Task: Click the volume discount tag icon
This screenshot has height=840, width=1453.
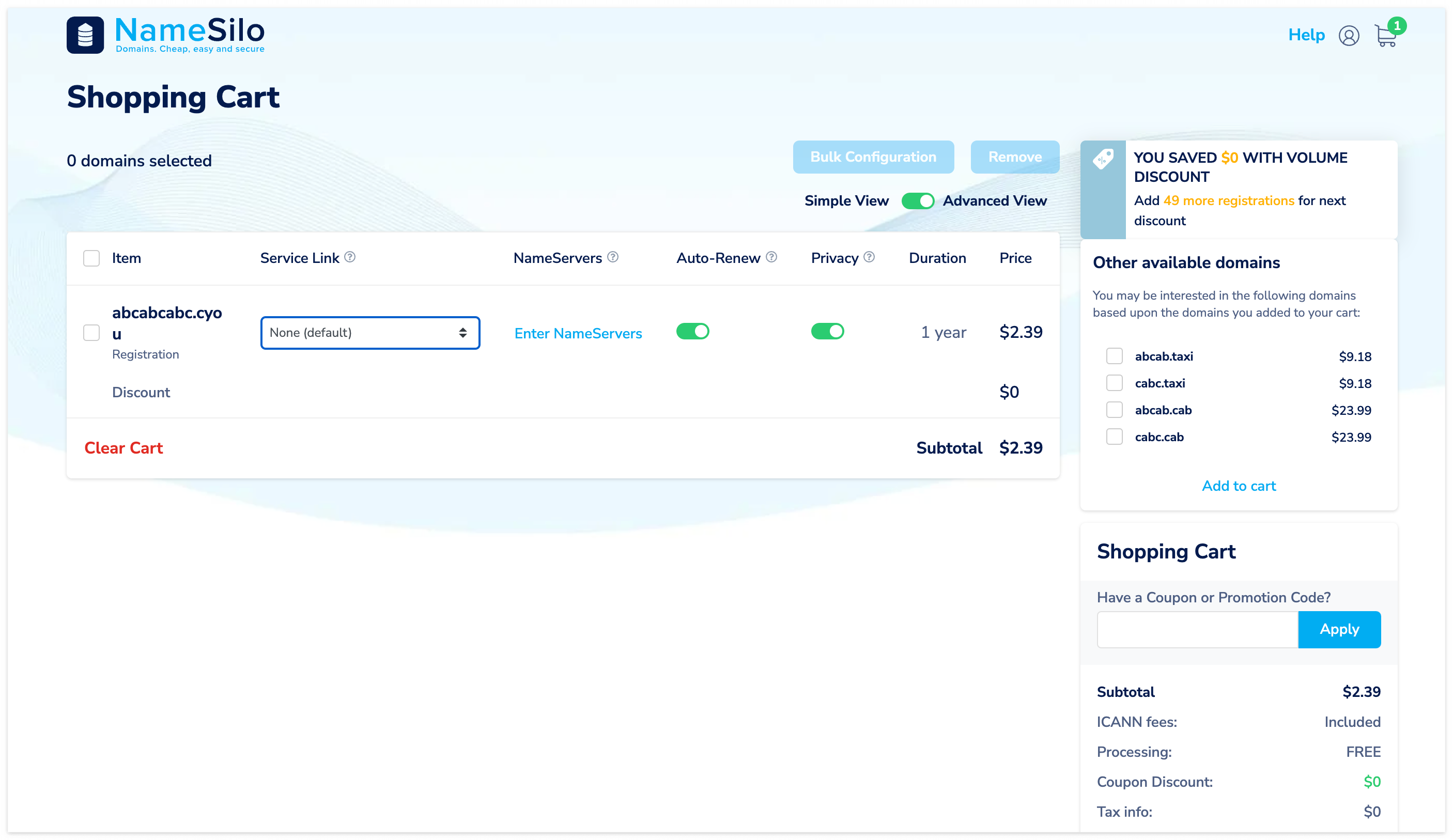Action: pos(1103,159)
